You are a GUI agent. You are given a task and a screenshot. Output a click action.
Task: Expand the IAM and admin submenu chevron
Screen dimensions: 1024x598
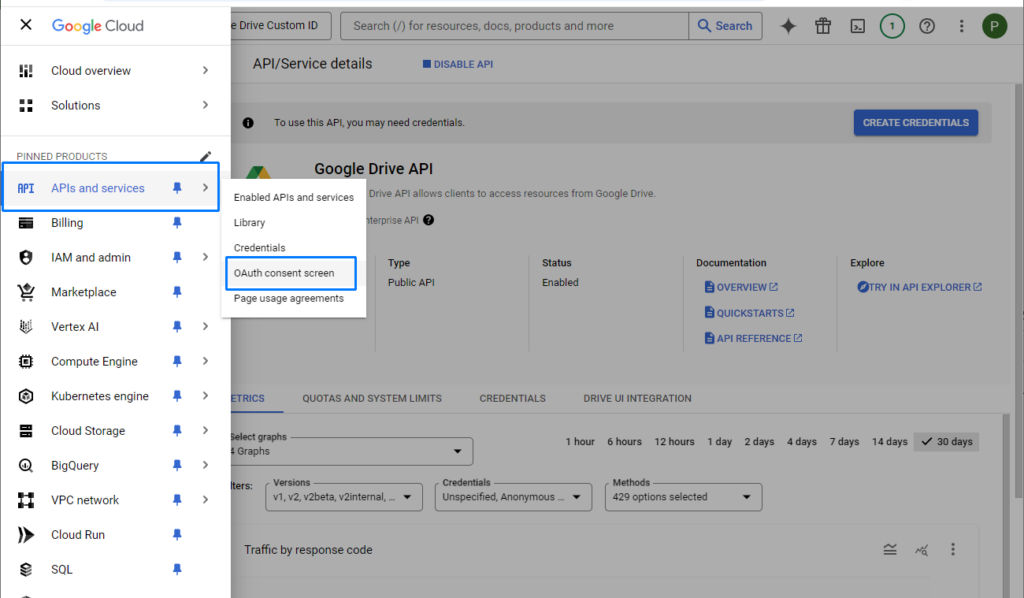tap(206, 257)
